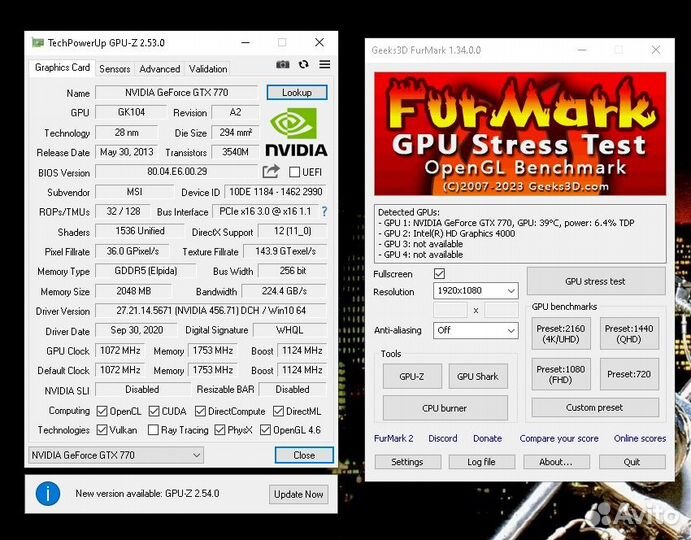Click the Memory Type GDDR5 (Elpida) field
The width and height of the screenshot is (691, 540).
coord(146,271)
